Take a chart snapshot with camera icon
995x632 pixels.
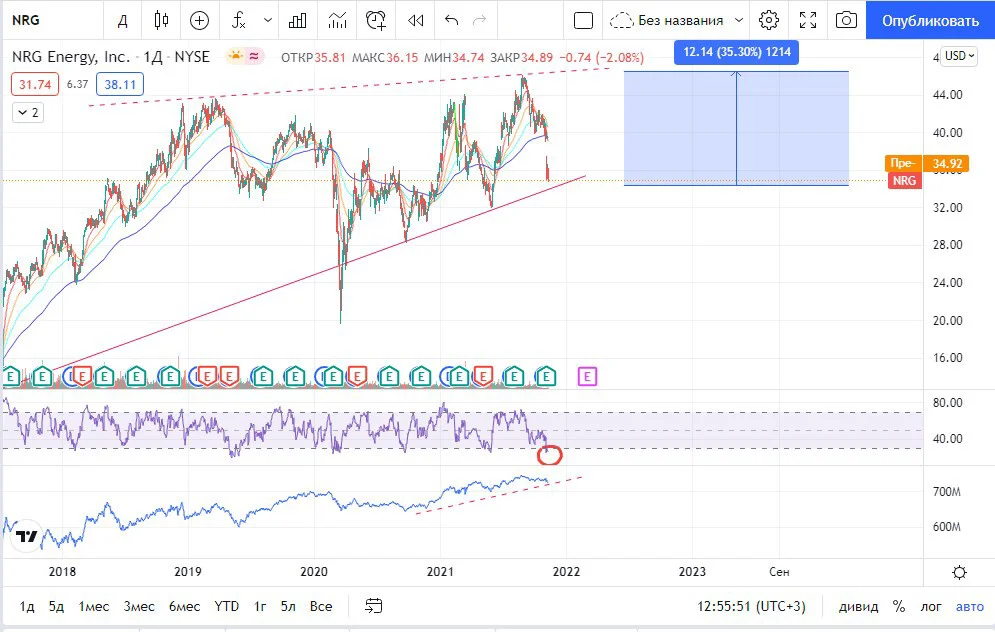coord(846,20)
